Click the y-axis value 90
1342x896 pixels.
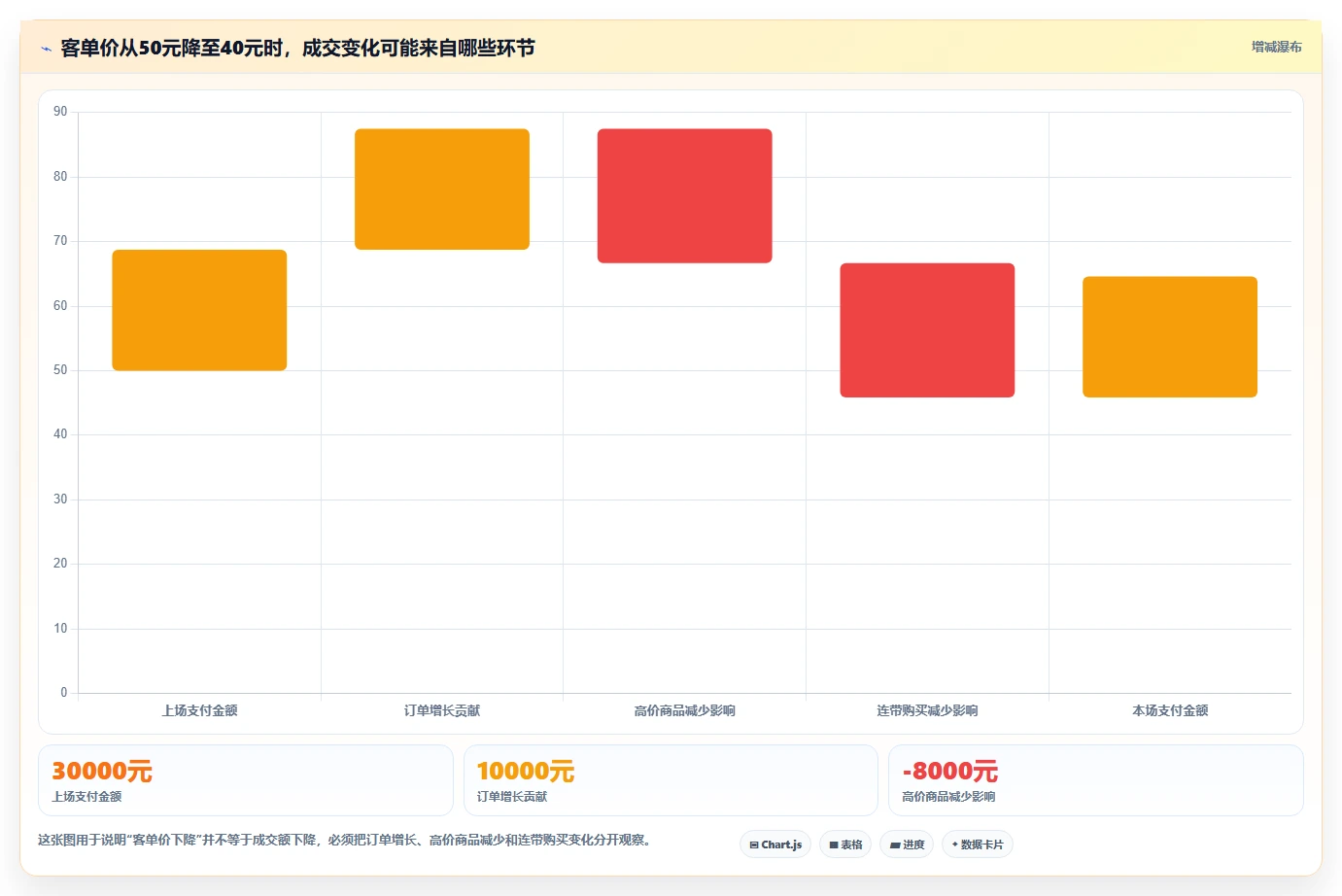[x=60, y=112]
